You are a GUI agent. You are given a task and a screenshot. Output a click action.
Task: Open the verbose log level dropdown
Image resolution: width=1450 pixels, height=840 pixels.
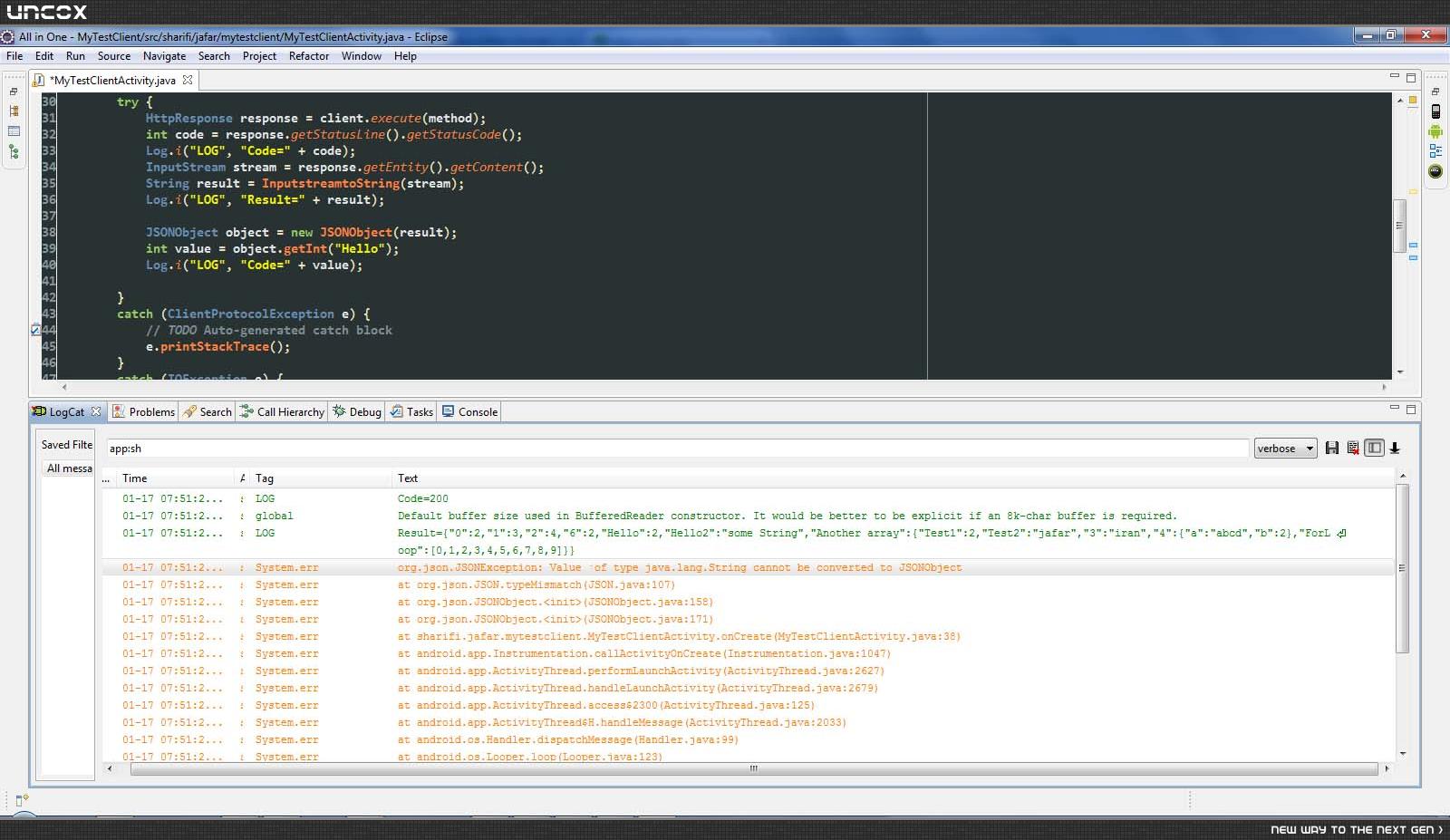point(1285,449)
